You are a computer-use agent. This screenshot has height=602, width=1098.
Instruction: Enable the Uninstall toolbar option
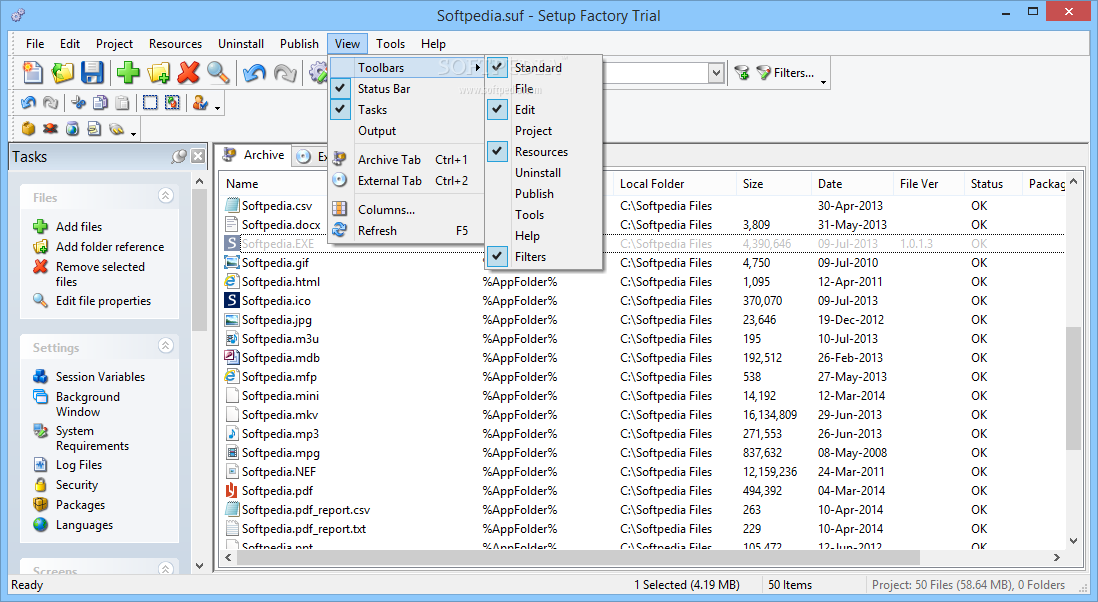543,173
